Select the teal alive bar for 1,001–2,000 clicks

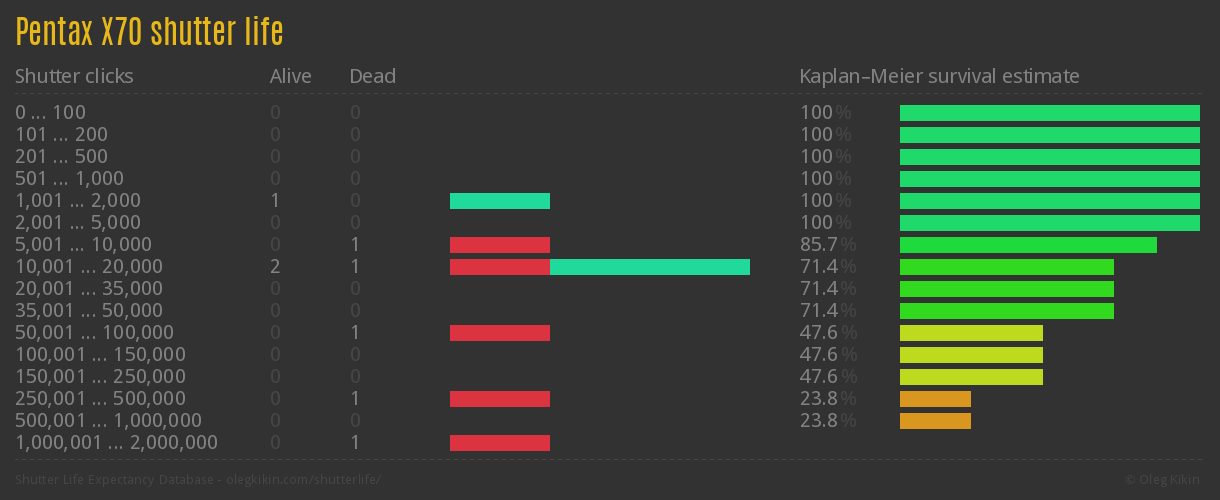point(499,201)
